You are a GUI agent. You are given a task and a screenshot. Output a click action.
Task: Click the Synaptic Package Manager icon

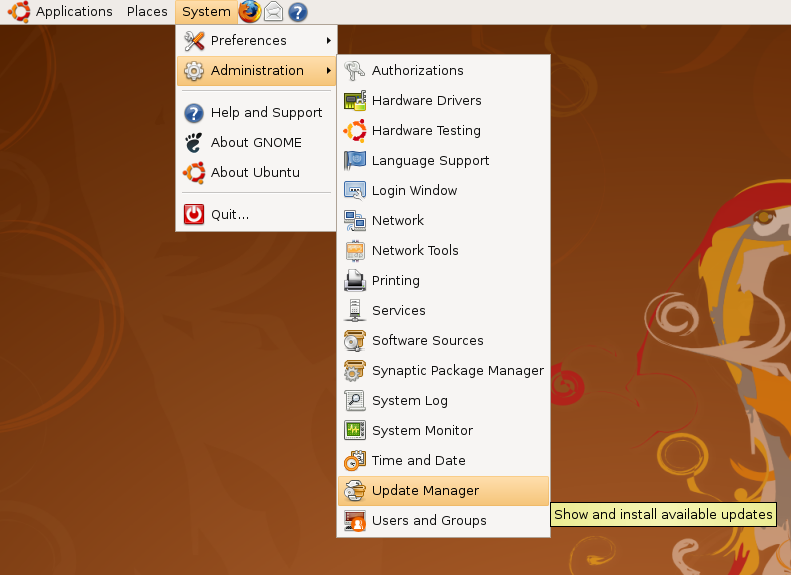[355, 371]
